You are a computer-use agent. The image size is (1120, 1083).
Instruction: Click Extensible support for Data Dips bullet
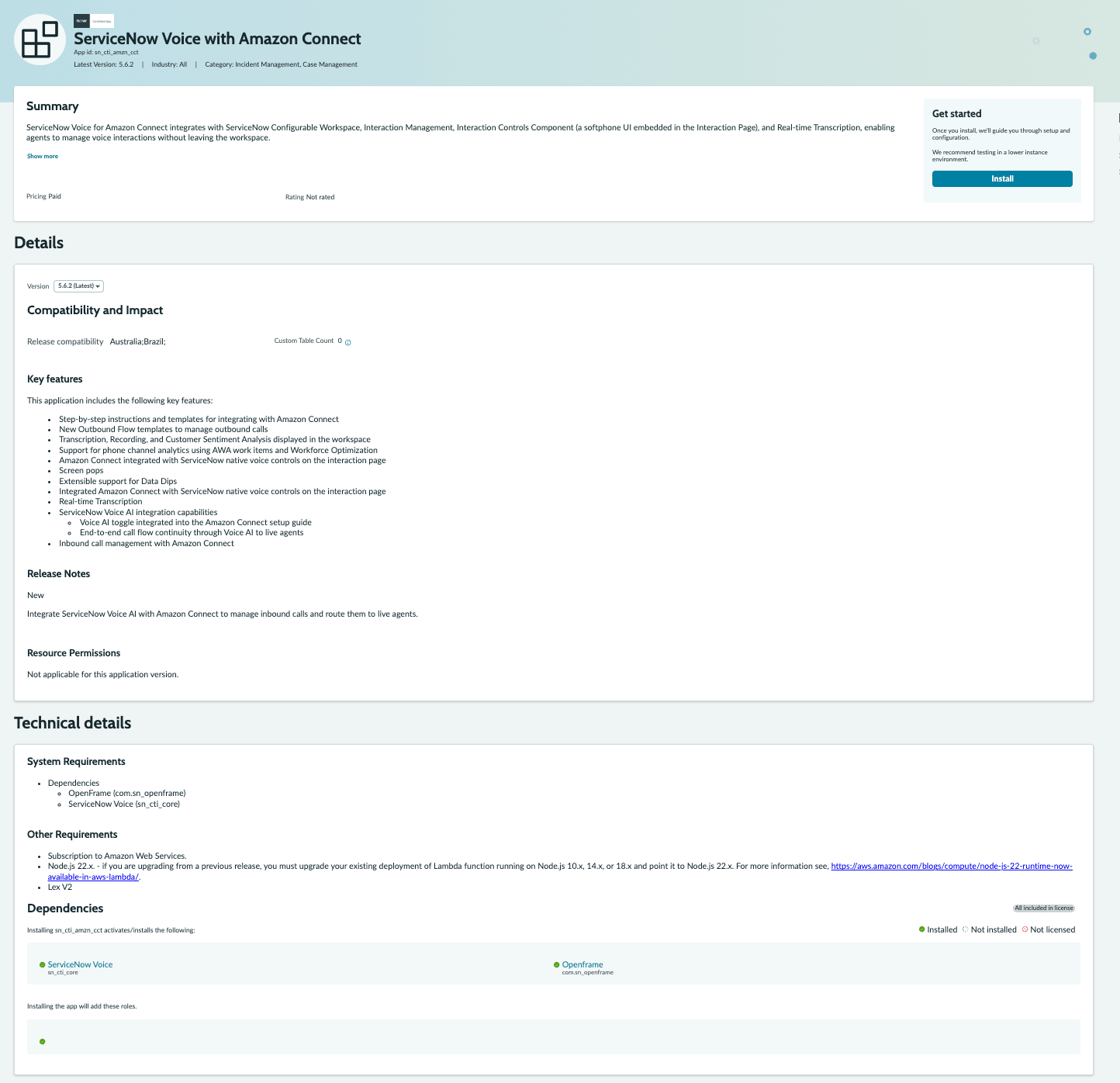tap(118, 482)
